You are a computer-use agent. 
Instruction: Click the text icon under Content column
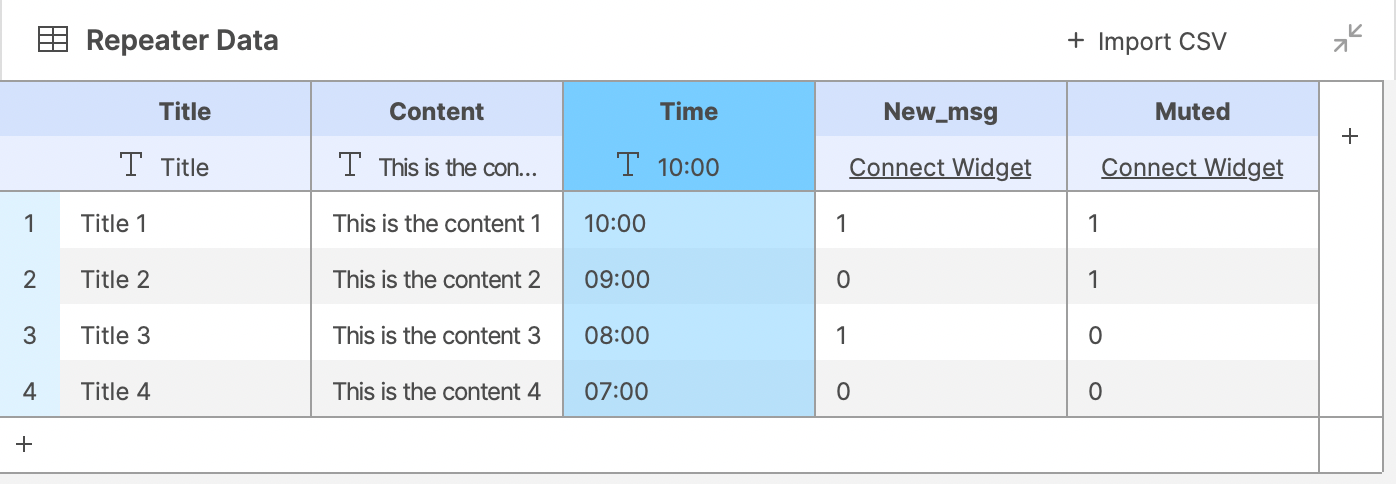tap(349, 165)
